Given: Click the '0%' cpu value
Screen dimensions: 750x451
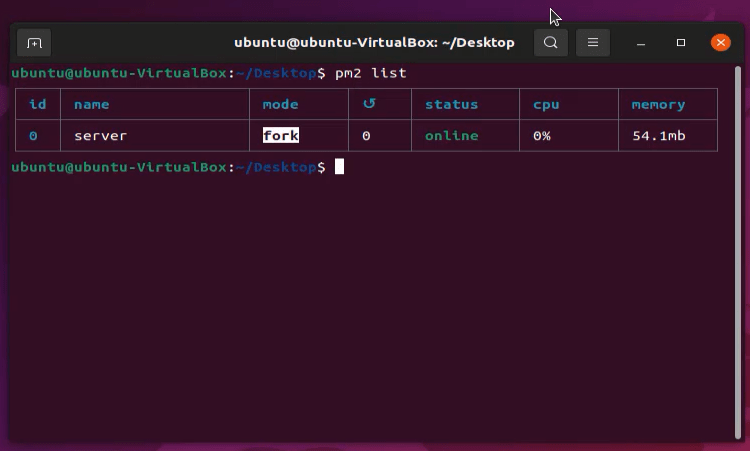Looking at the screenshot, I should coord(541,136).
